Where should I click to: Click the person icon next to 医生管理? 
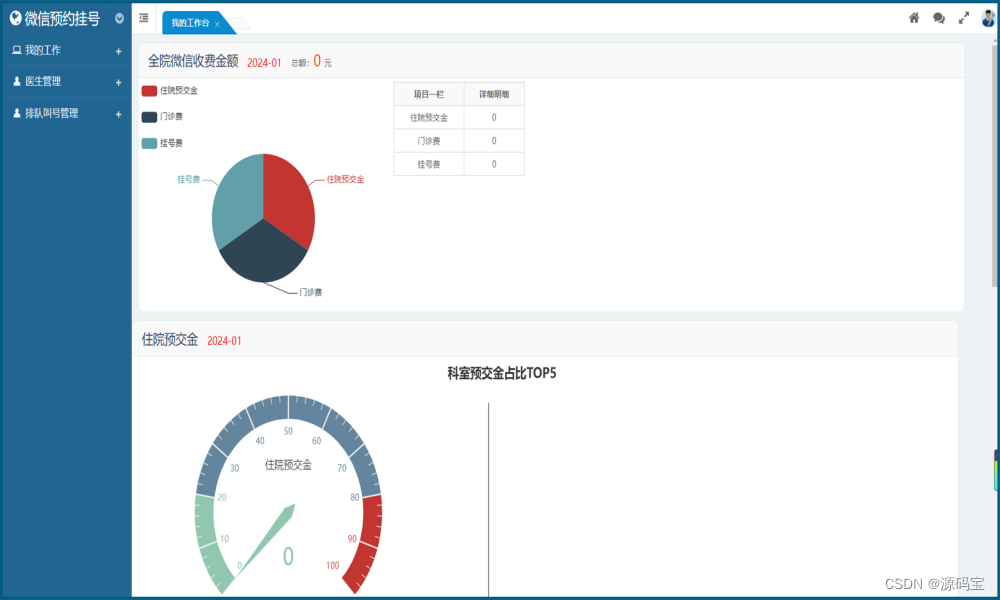point(17,81)
